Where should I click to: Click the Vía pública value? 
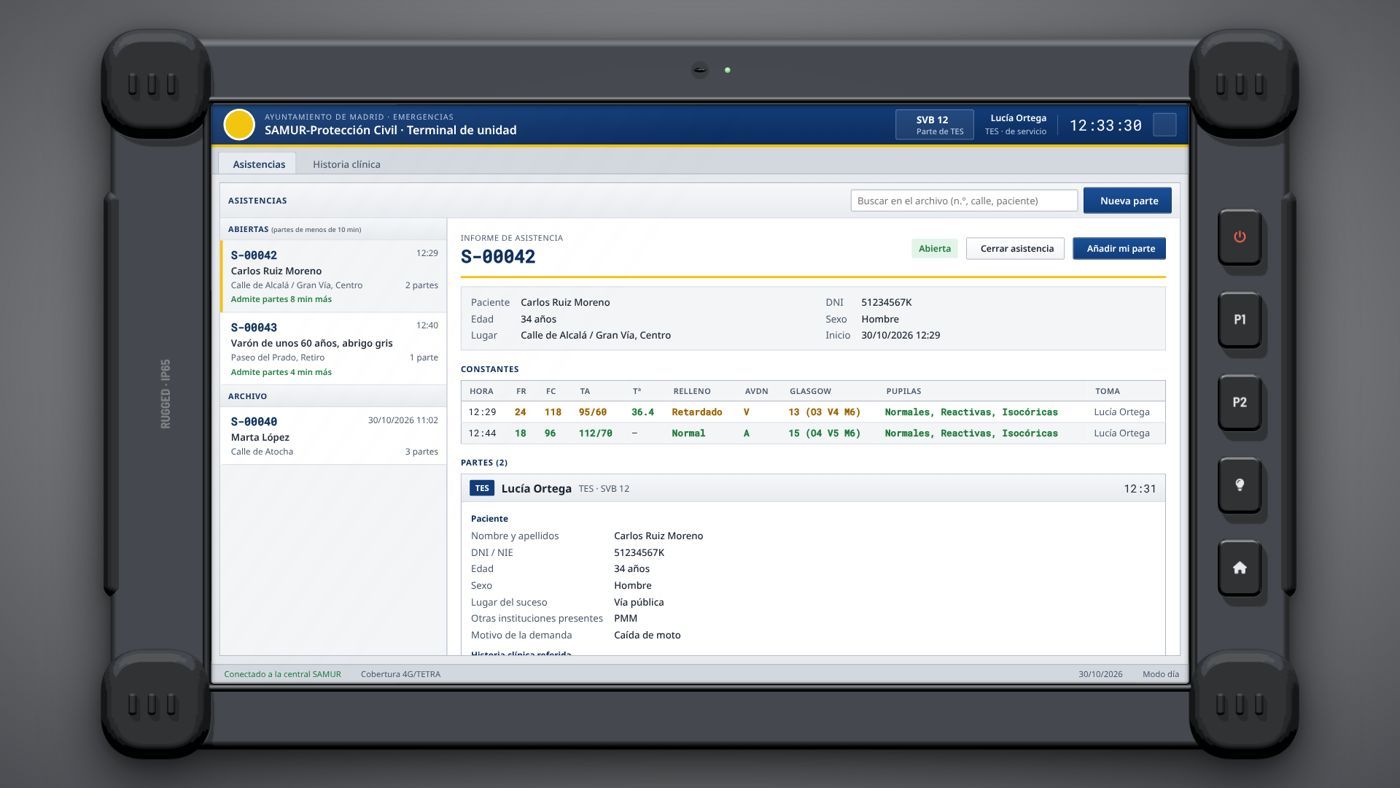[639, 602]
